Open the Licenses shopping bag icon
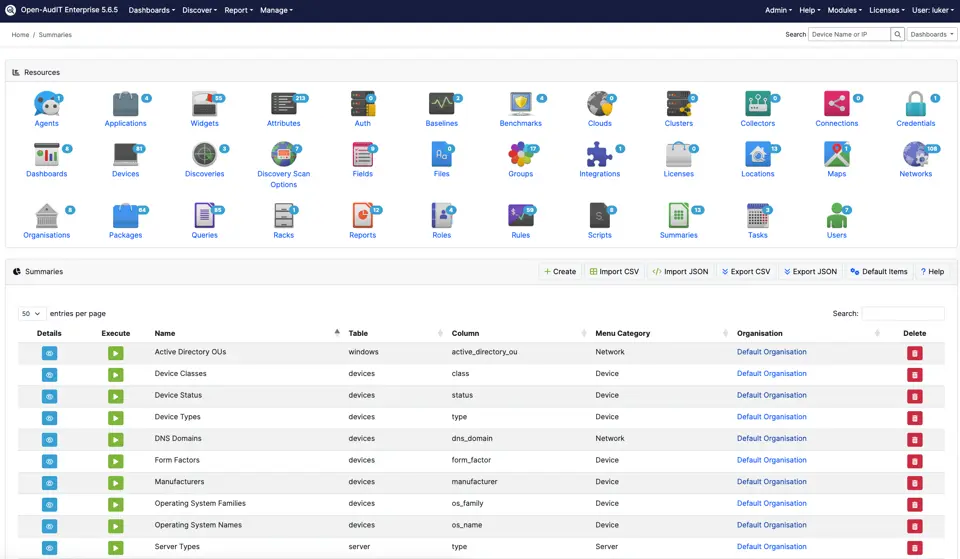 (x=678, y=154)
